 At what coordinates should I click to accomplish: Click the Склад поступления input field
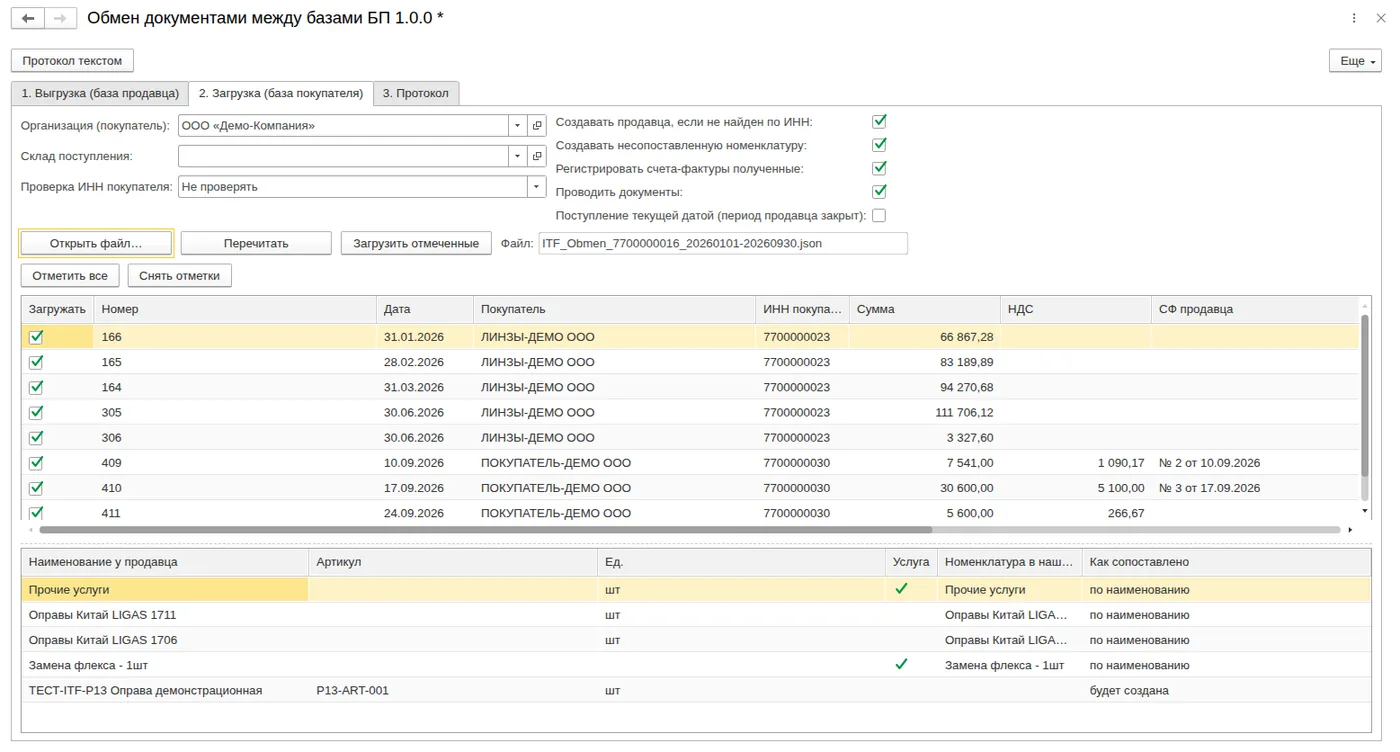click(x=343, y=156)
